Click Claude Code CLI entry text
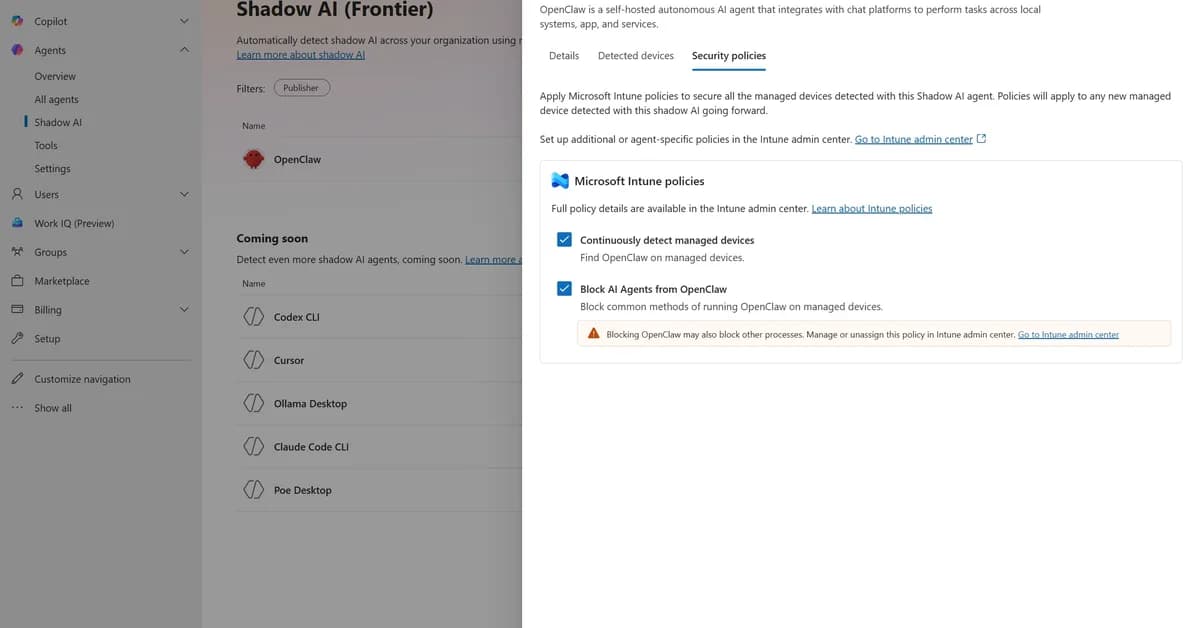Image resolution: width=1200 pixels, height=628 pixels. [x=311, y=447]
